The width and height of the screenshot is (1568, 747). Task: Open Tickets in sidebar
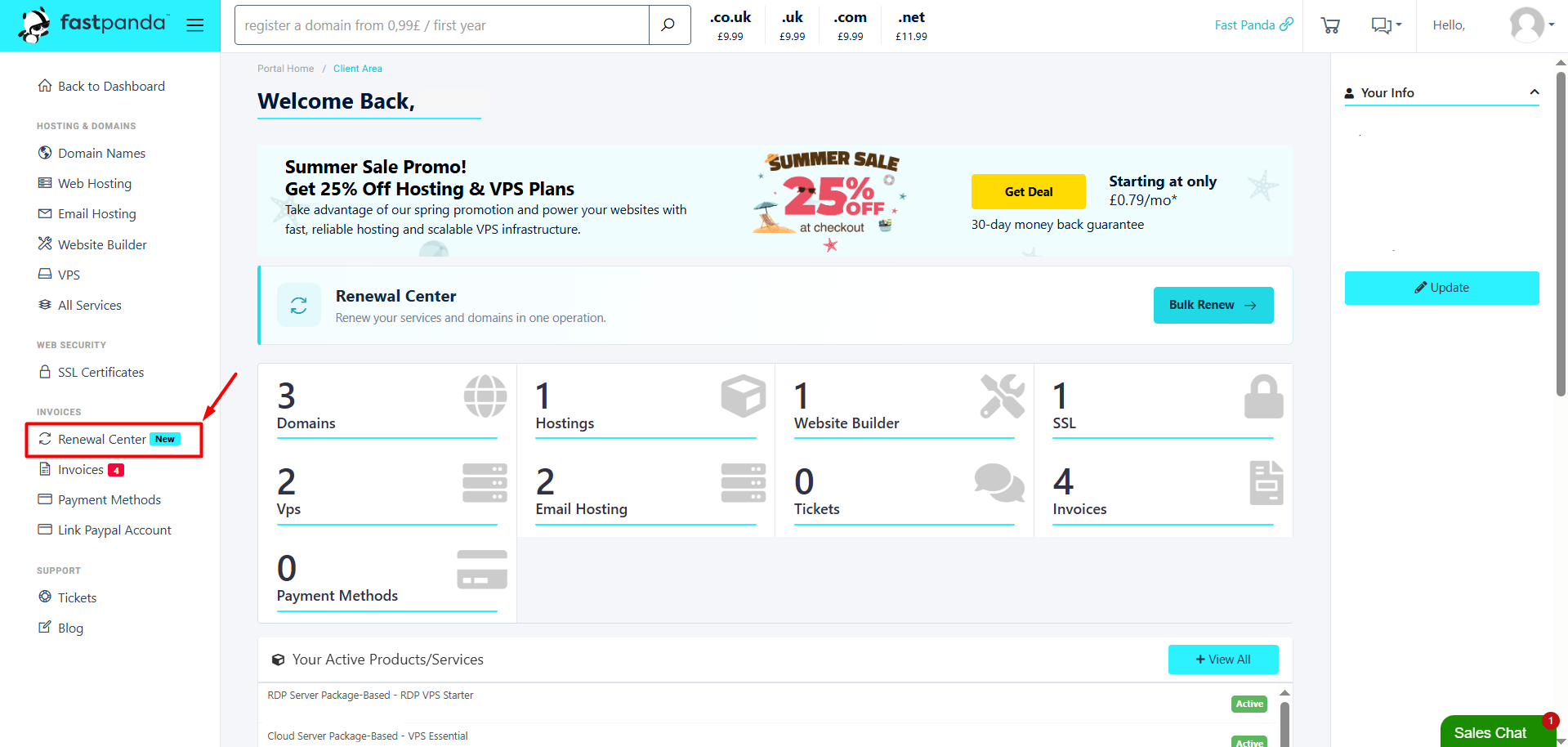coord(67,598)
